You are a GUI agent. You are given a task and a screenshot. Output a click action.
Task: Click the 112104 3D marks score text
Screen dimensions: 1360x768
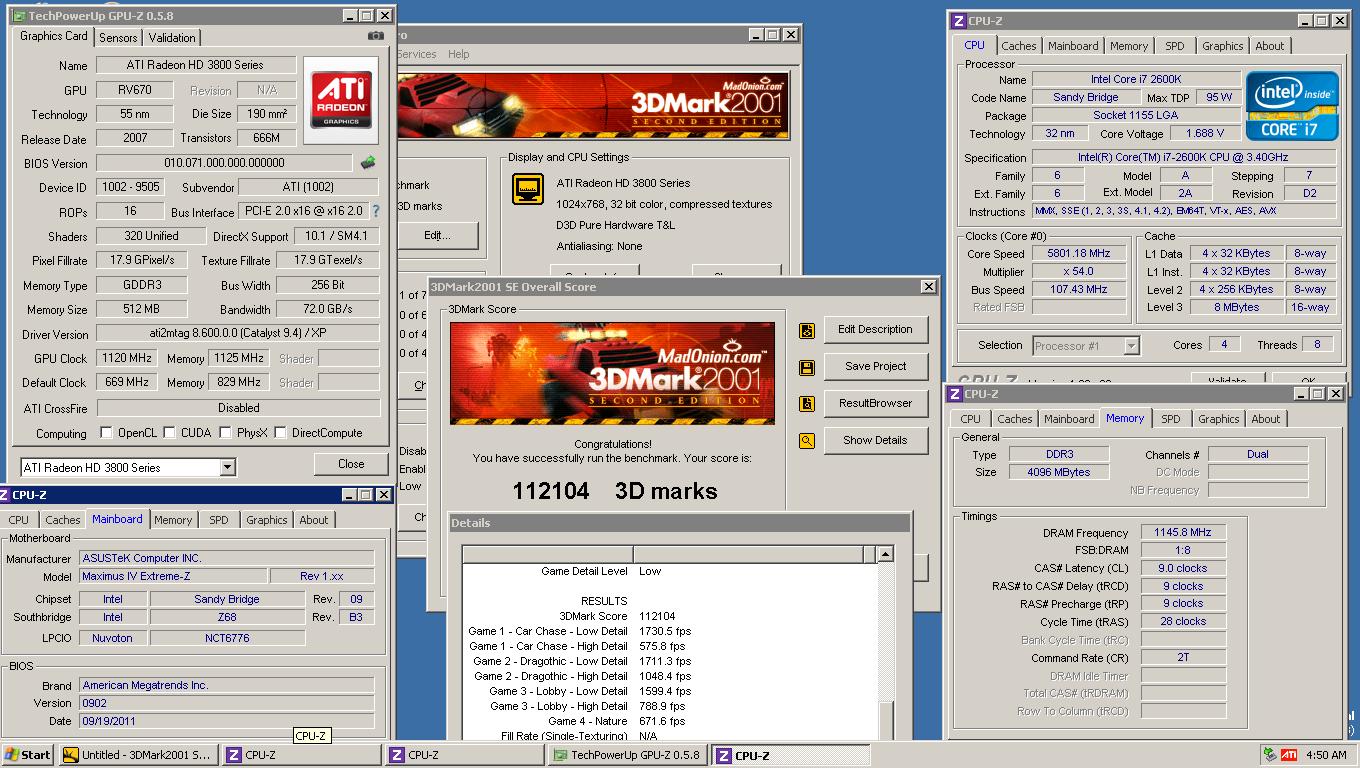[615, 491]
